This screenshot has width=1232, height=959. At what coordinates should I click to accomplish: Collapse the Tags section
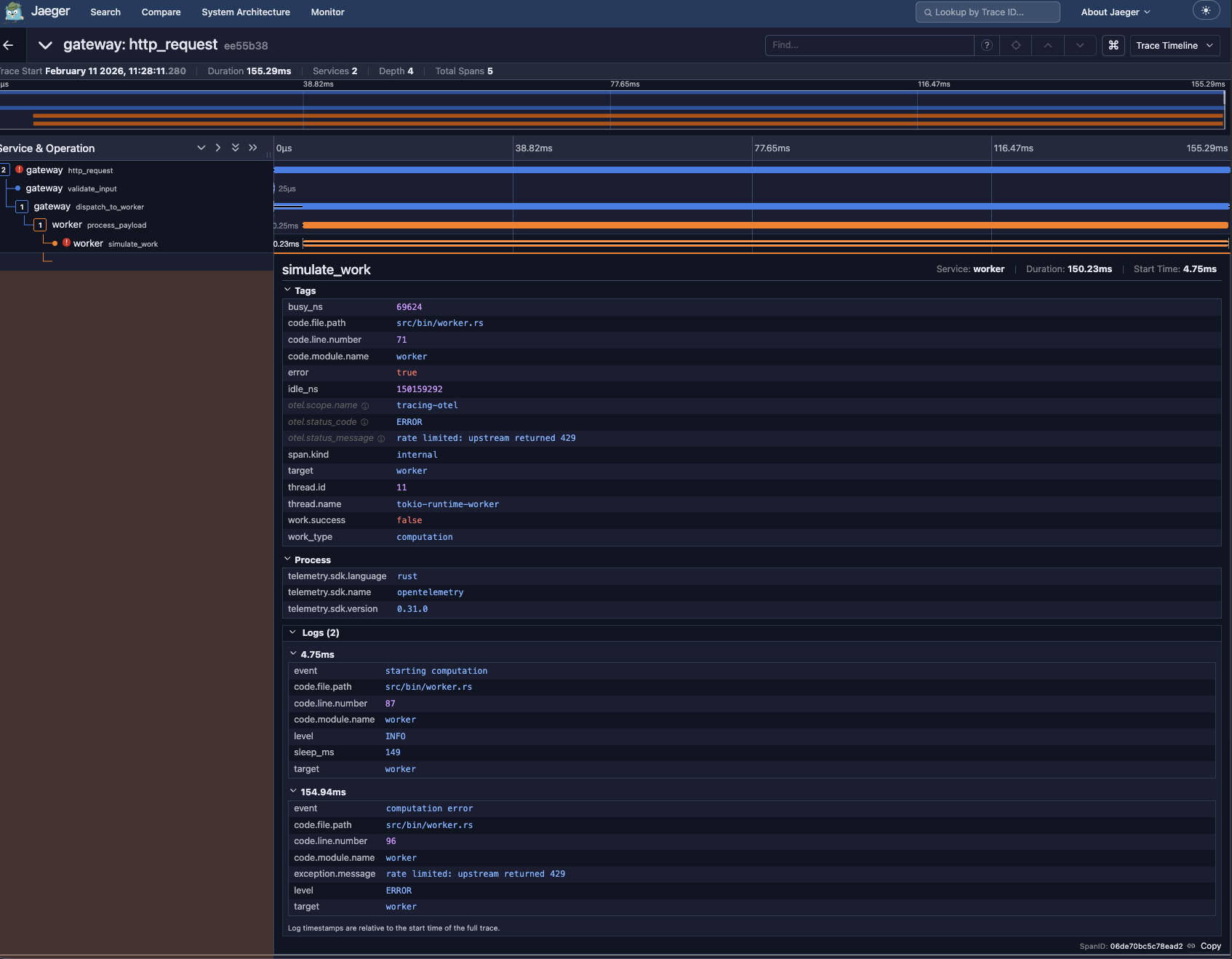coord(287,290)
